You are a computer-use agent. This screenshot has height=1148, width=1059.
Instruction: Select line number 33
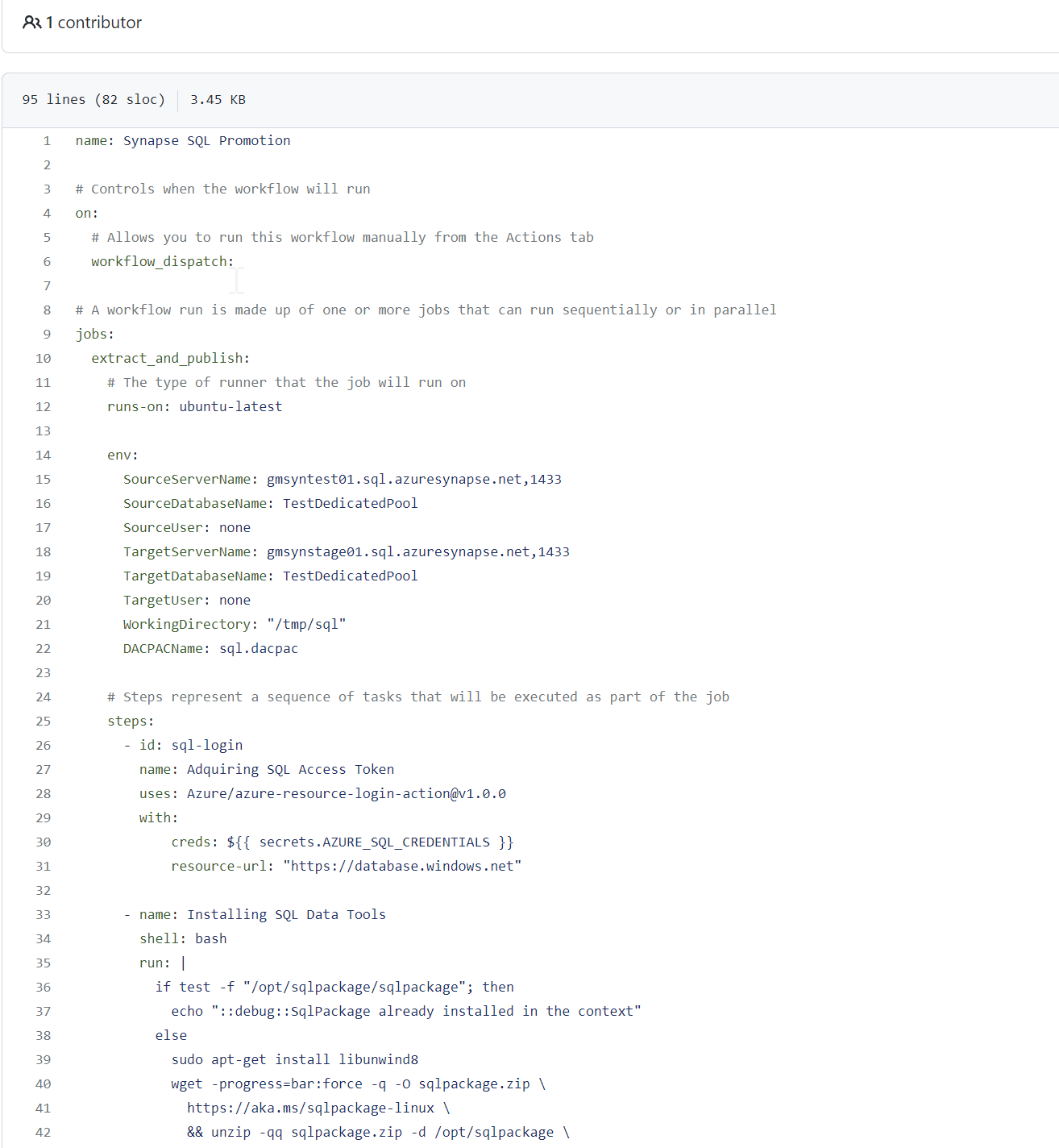[44, 915]
